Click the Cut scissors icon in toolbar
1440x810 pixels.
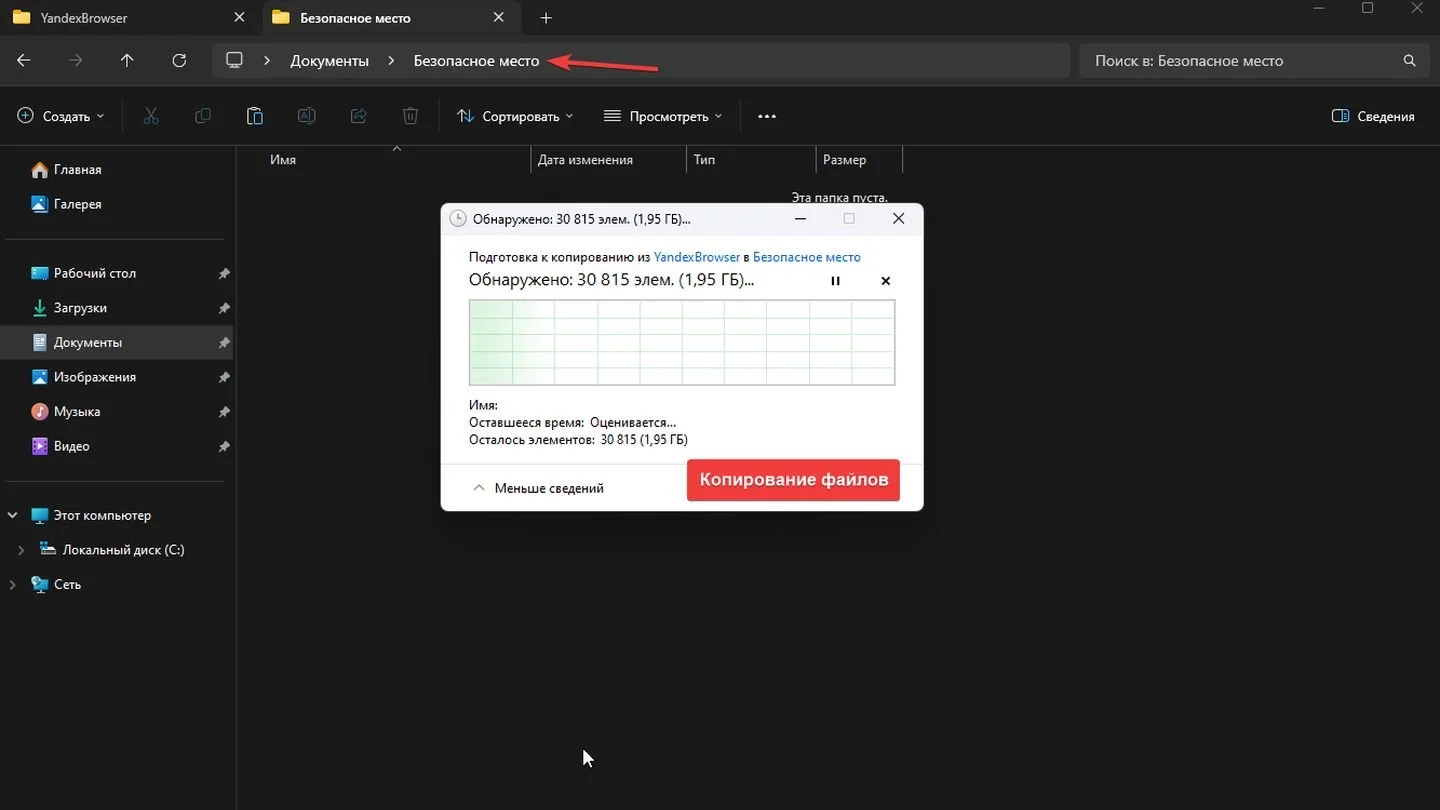click(x=151, y=116)
